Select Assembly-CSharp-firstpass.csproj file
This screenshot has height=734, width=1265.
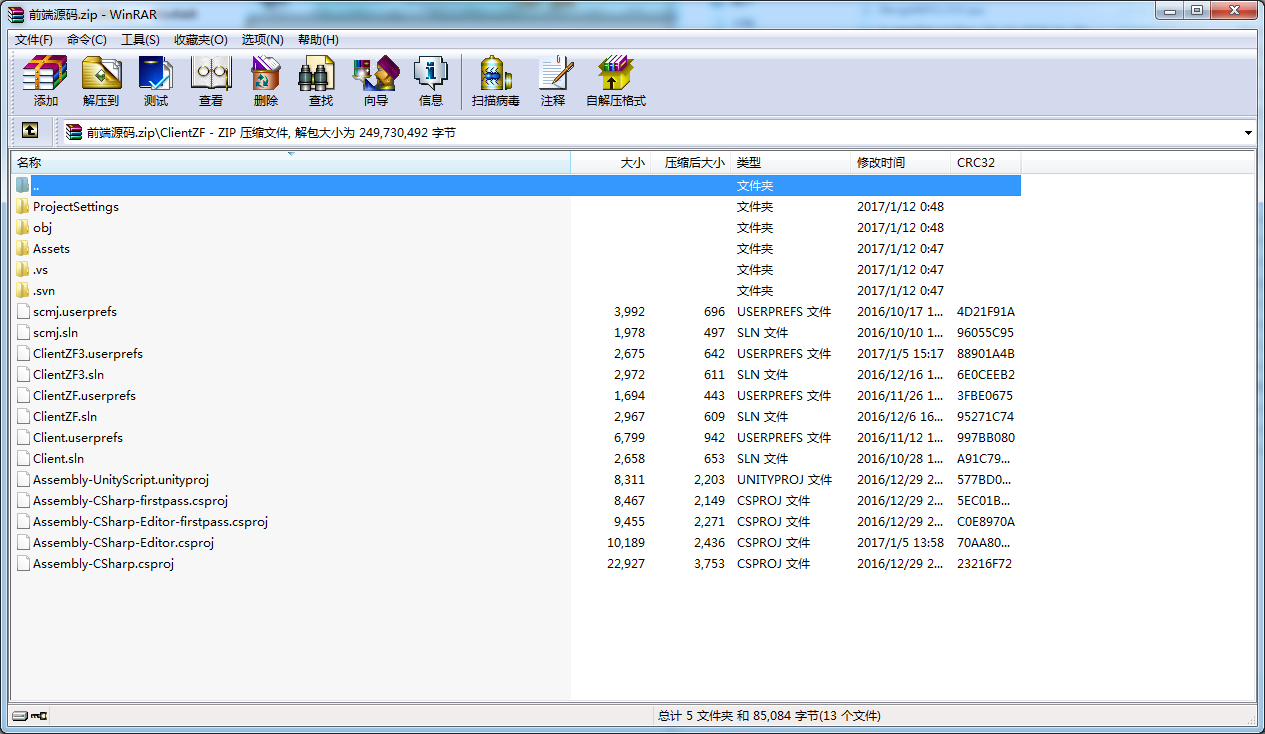131,500
